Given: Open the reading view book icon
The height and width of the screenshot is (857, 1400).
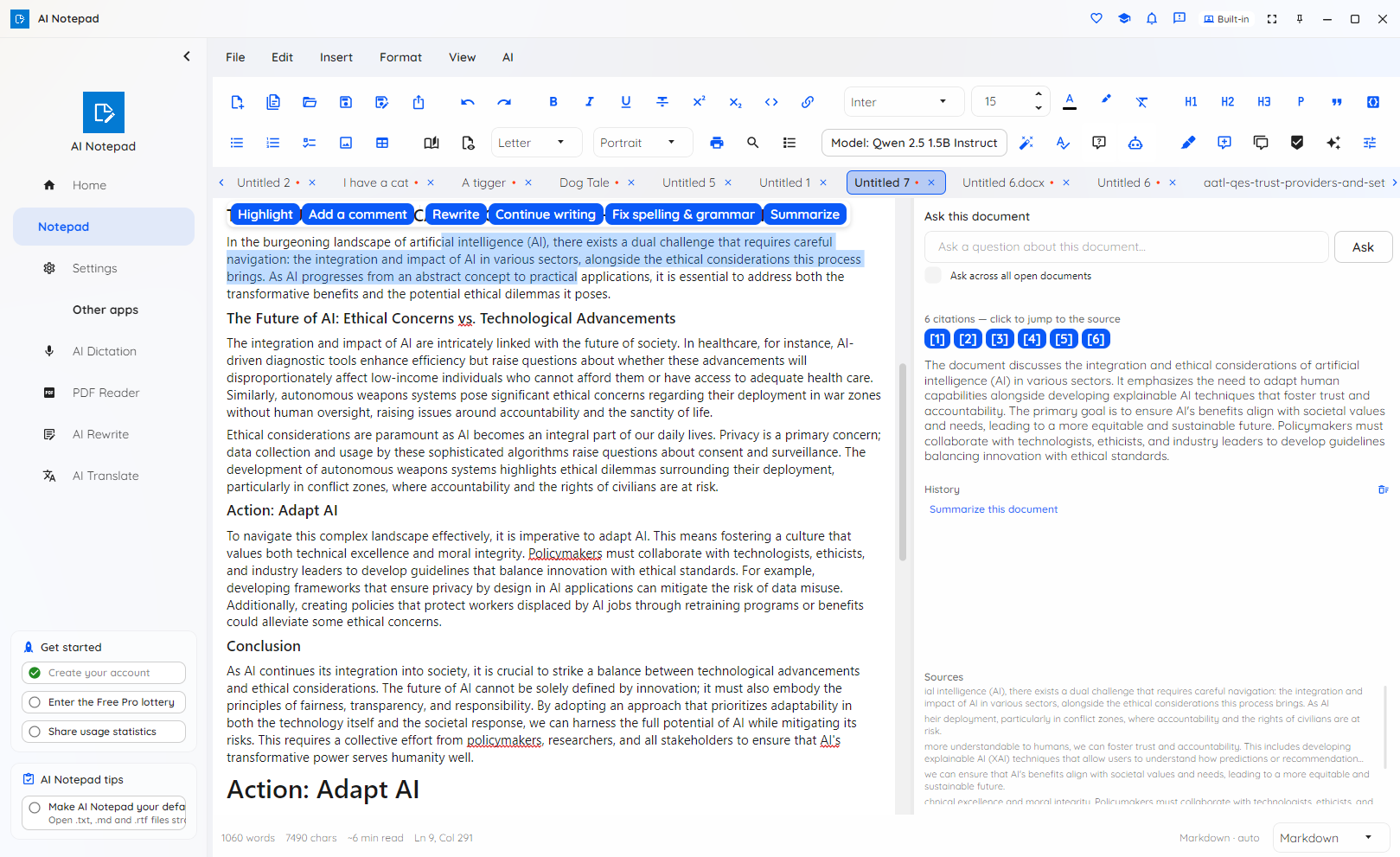Looking at the screenshot, I should [432, 143].
